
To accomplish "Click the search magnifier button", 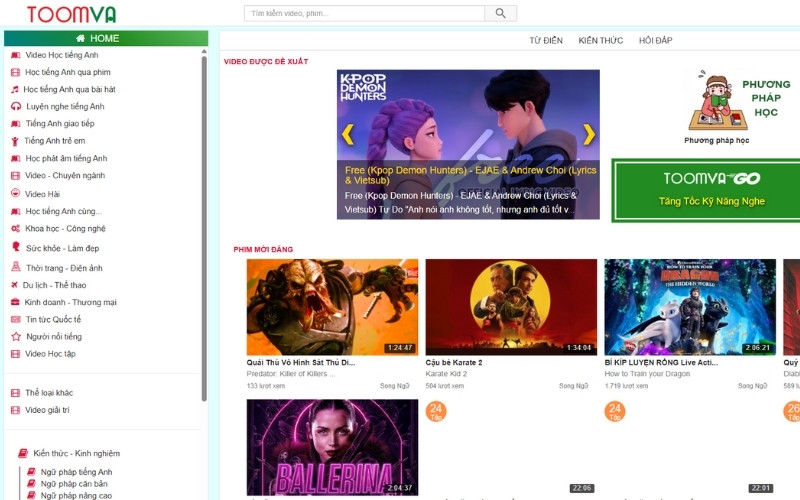I will 501,13.
